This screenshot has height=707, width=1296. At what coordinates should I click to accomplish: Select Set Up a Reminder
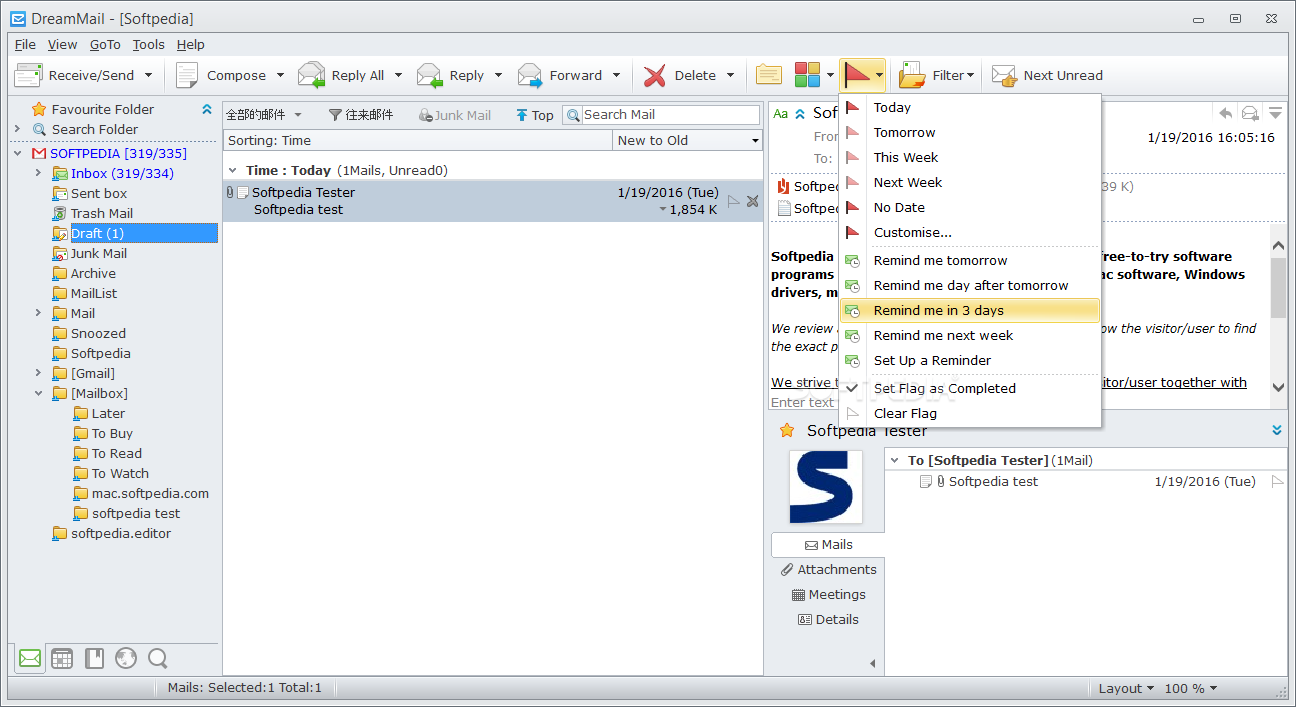coord(970,360)
